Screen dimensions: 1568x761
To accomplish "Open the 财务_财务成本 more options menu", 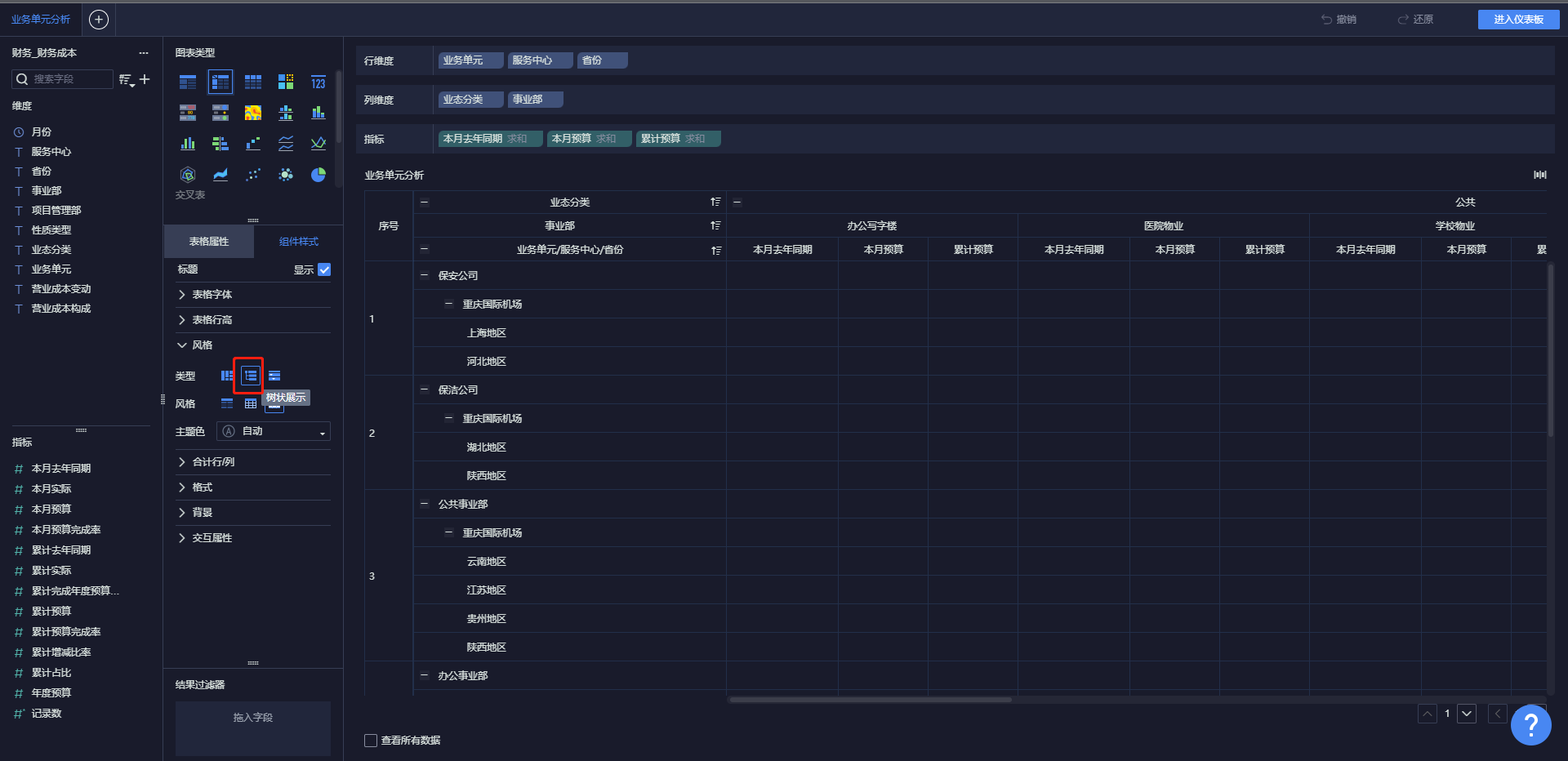I will 144,53.
